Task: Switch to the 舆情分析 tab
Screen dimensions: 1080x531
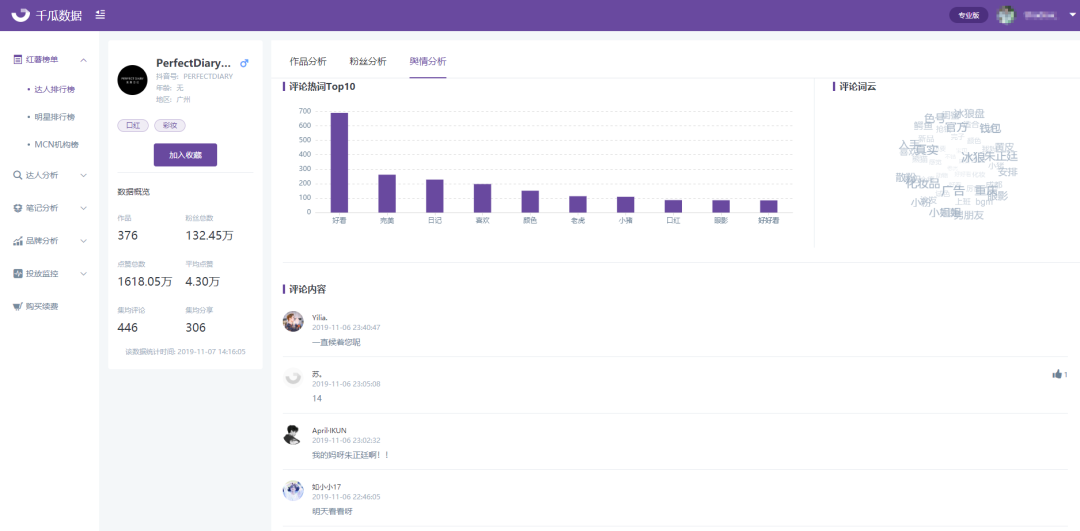Action: [x=428, y=61]
